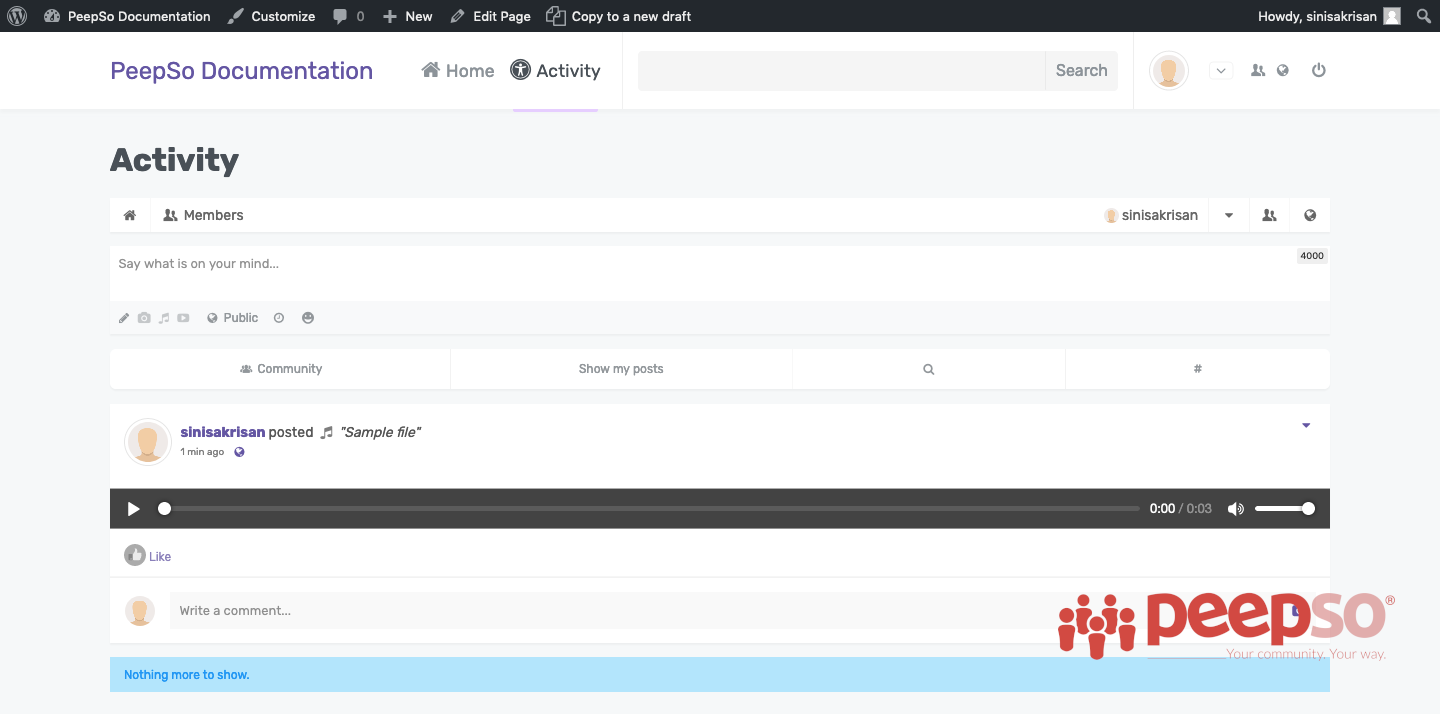Open Howdy, sinisakrisan account menu
This screenshot has height=714, width=1440.
pyautogui.click(x=1329, y=16)
